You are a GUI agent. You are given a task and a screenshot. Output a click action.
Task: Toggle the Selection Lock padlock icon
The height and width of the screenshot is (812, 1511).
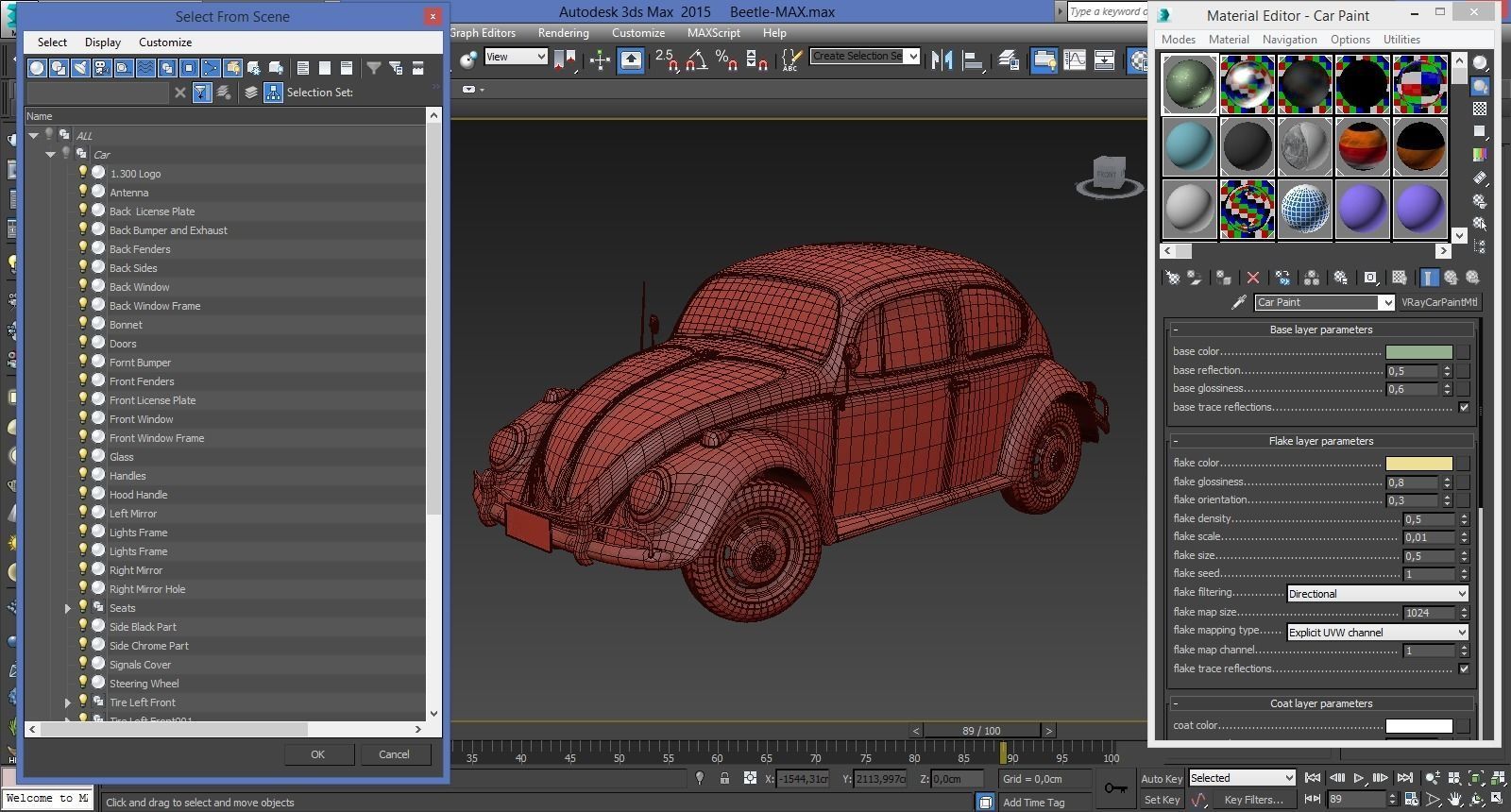click(x=724, y=778)
